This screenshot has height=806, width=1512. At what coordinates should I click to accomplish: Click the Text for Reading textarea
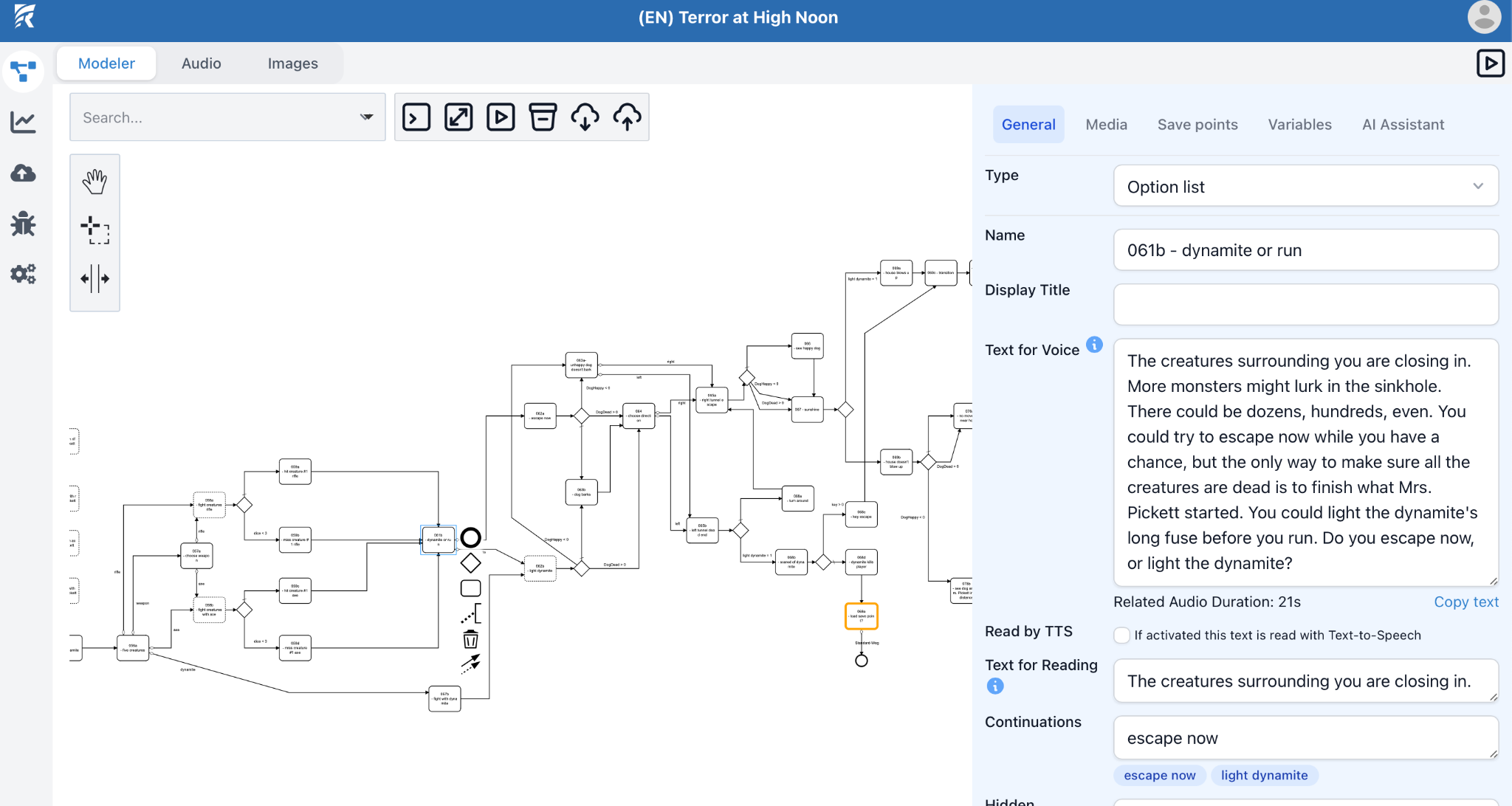click(1305, 681)
